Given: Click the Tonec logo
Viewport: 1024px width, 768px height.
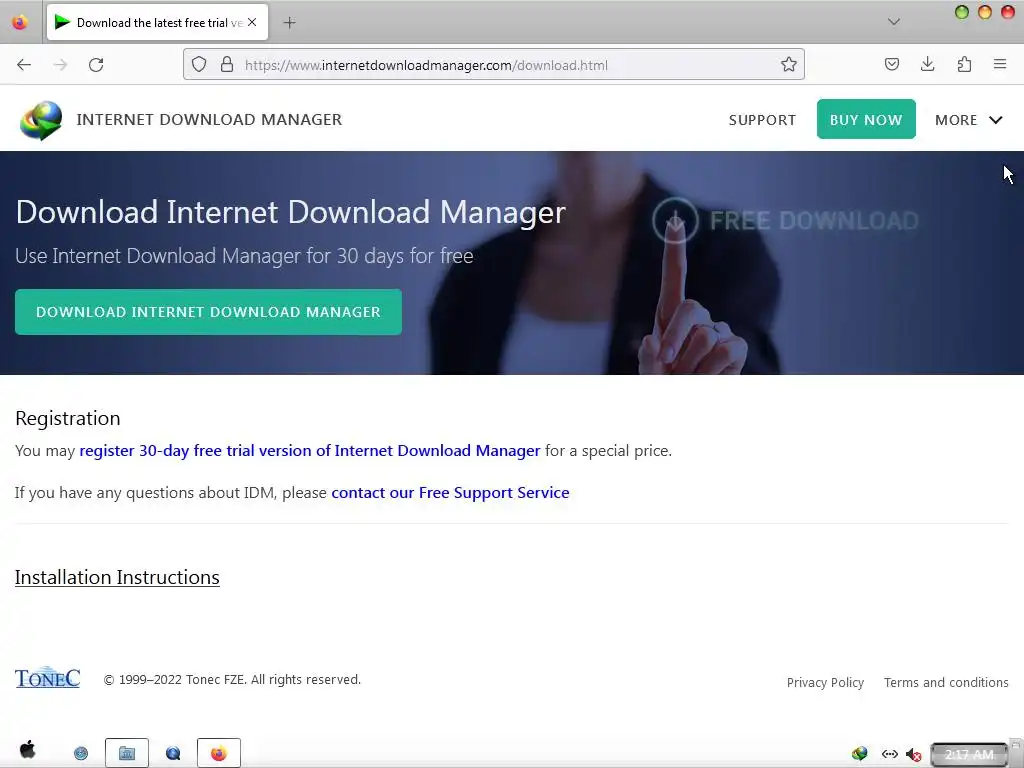Looking at the screenshot, I should [x=48, y=678].
